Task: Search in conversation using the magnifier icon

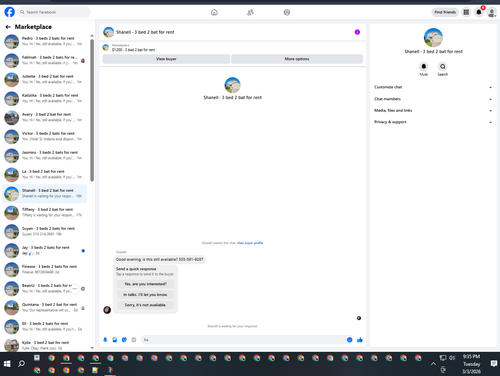Action: click(443, 66)
